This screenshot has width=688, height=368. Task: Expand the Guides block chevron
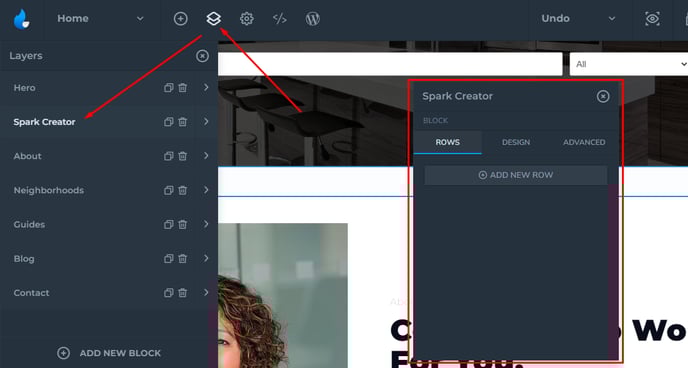click(206, 224)
